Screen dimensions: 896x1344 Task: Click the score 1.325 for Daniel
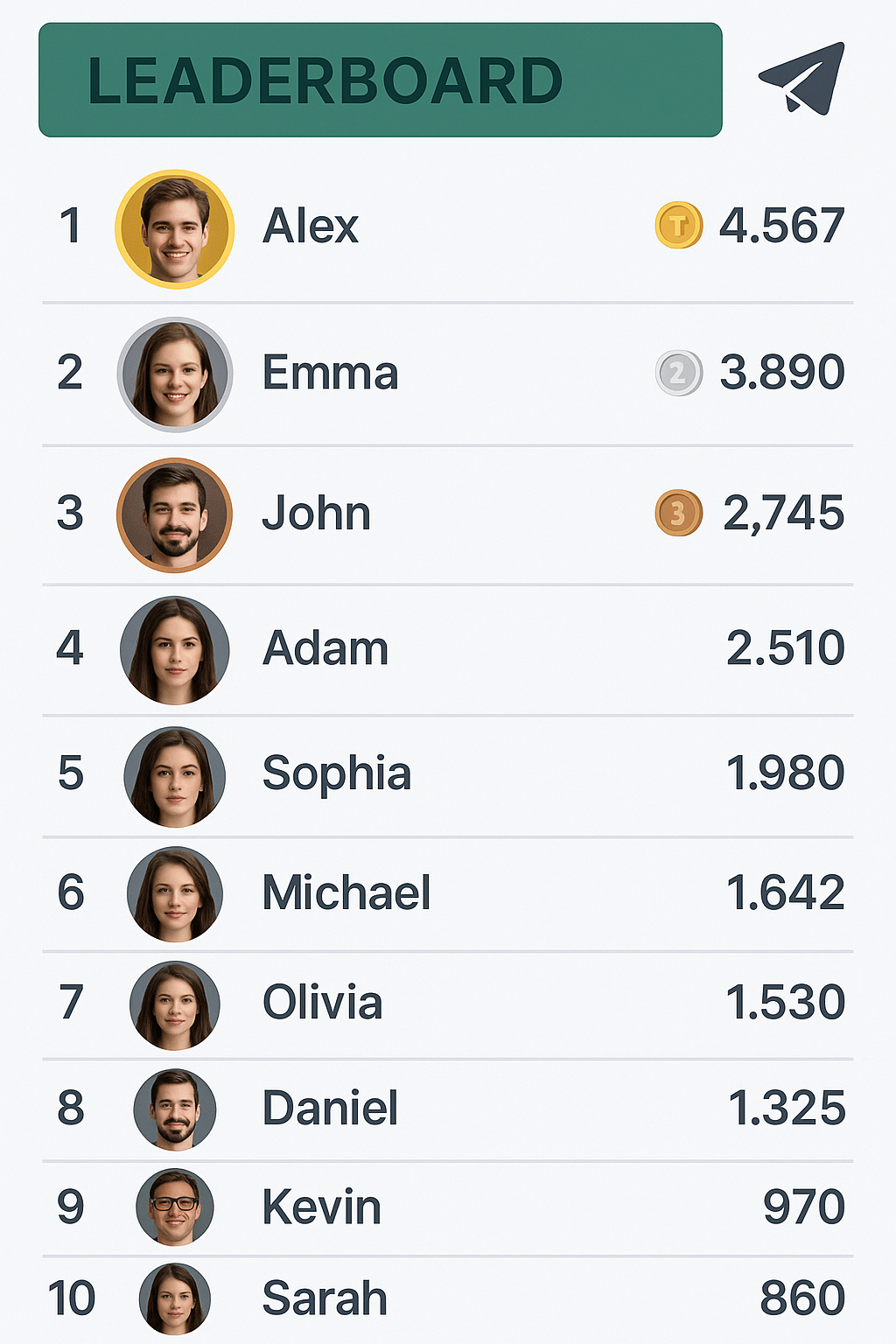coord(787,1108)
